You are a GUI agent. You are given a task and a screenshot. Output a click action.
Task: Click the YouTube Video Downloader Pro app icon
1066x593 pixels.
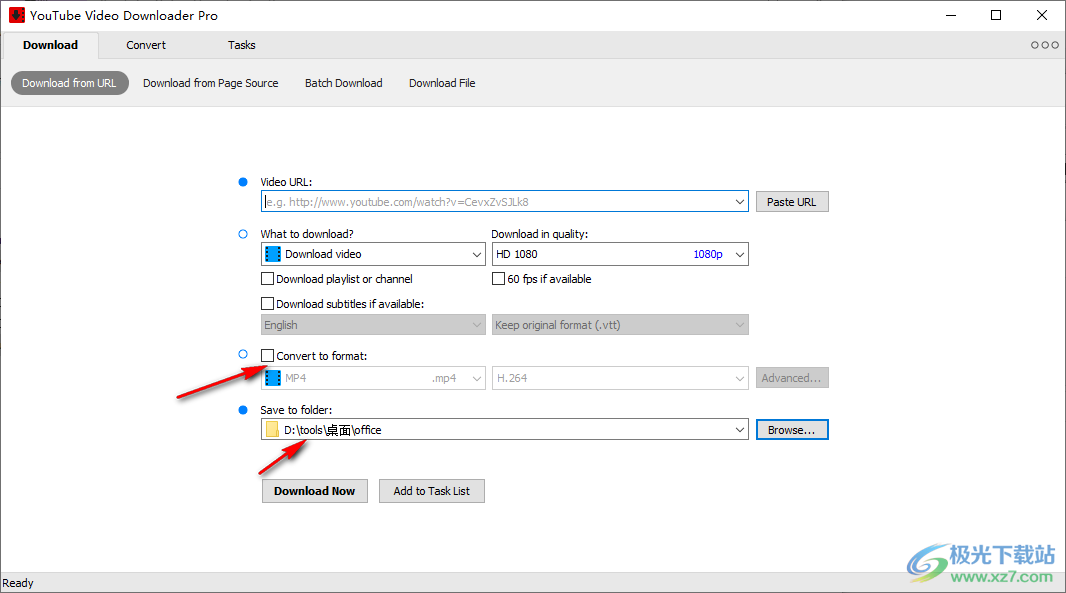point(16,15)
